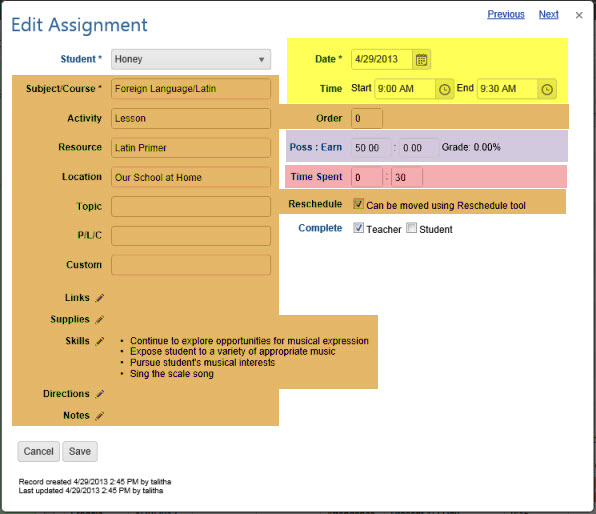Focus the Topic input field

pyautogui.click(x=191, y=206)
